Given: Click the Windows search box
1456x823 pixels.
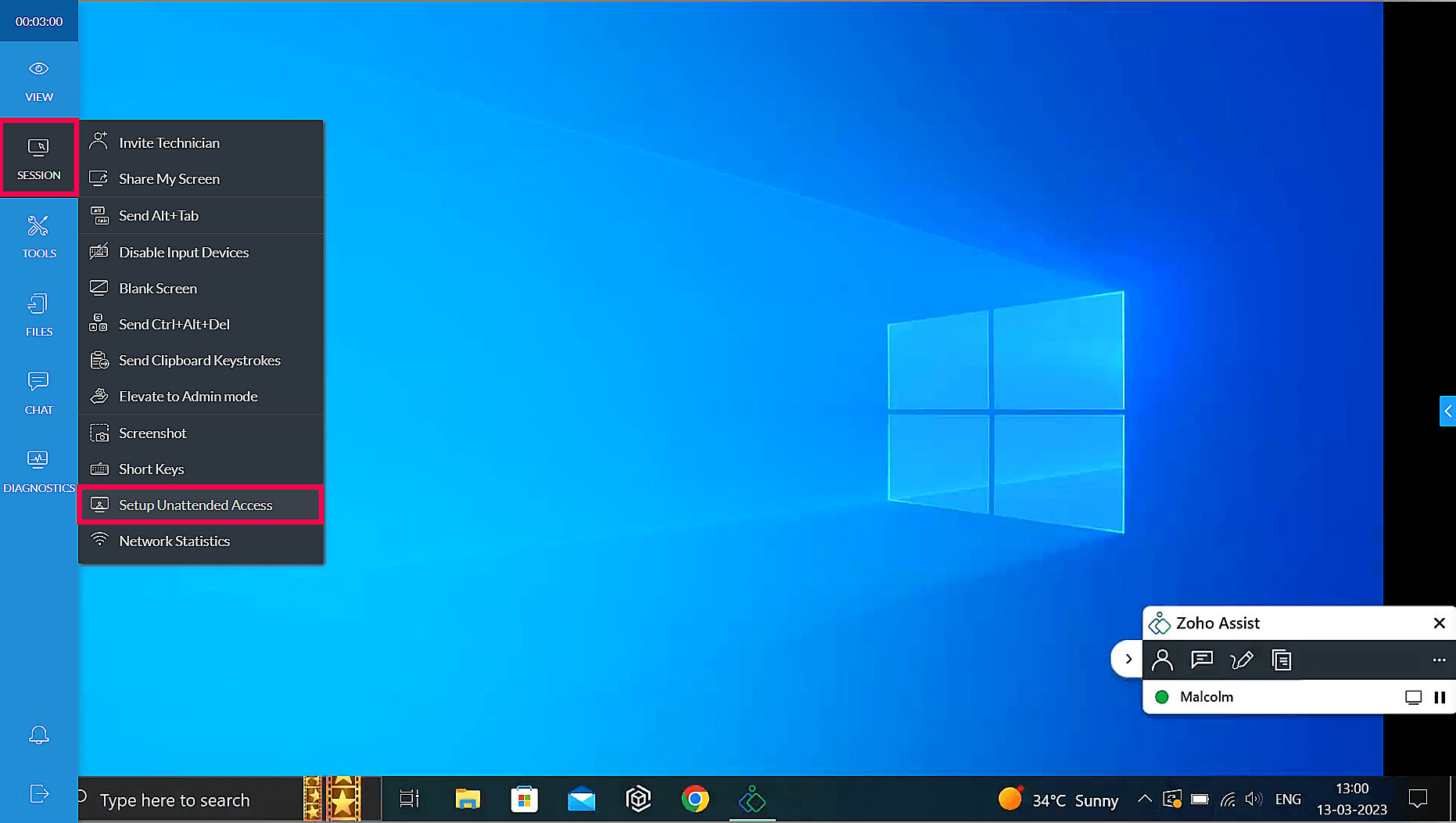Looking at the screenshot, I should pos(188,800).
